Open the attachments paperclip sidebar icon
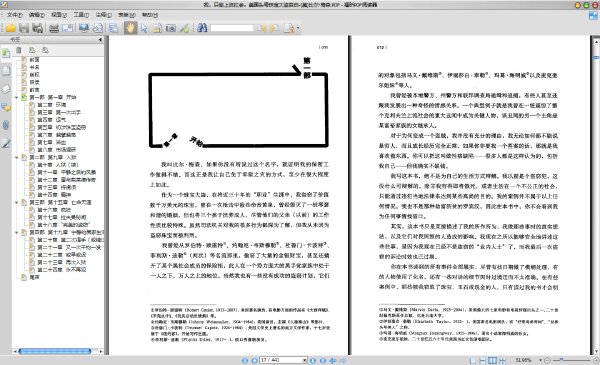The width and height of the screenshot is (600, 365). tap(6, 125)
